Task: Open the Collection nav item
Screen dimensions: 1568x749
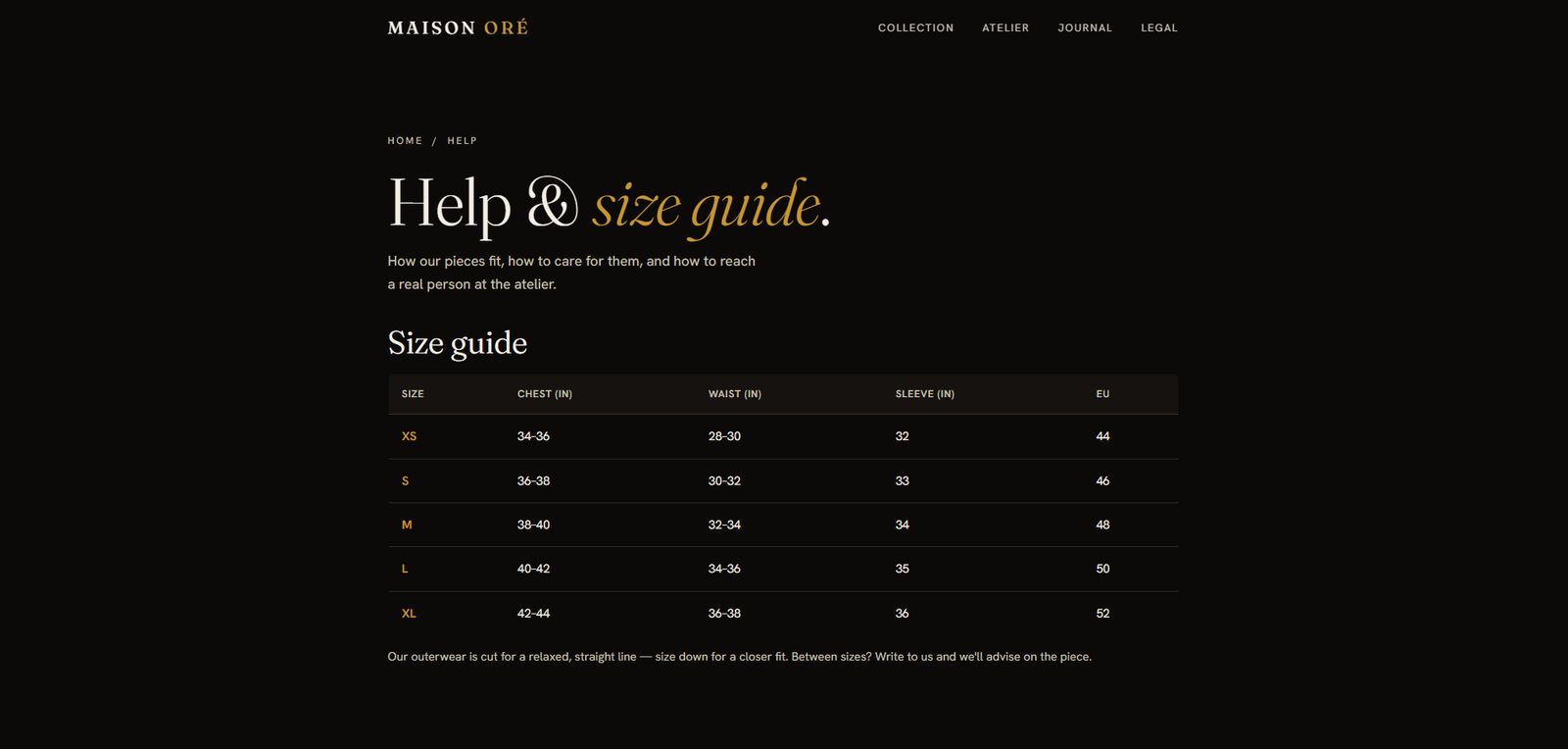Action: [915, 27]
